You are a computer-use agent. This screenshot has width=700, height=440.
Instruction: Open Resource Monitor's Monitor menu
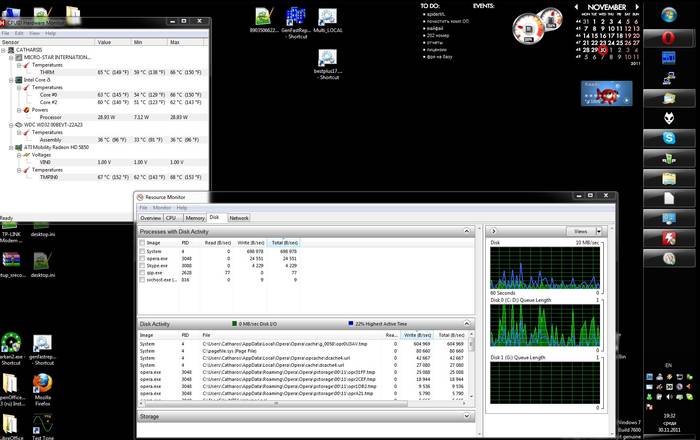(162, 208)
